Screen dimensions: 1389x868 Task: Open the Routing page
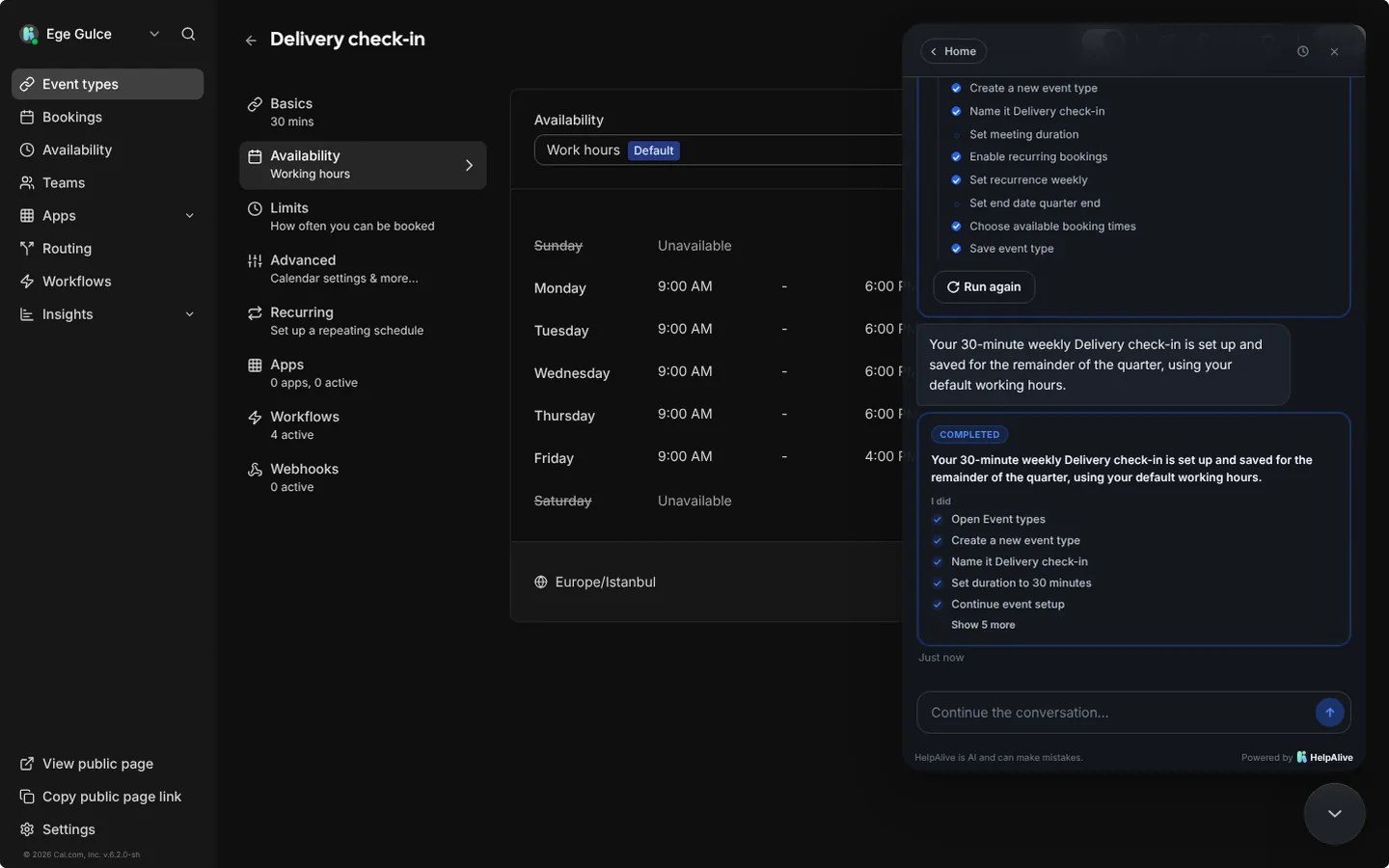point(107,248)
